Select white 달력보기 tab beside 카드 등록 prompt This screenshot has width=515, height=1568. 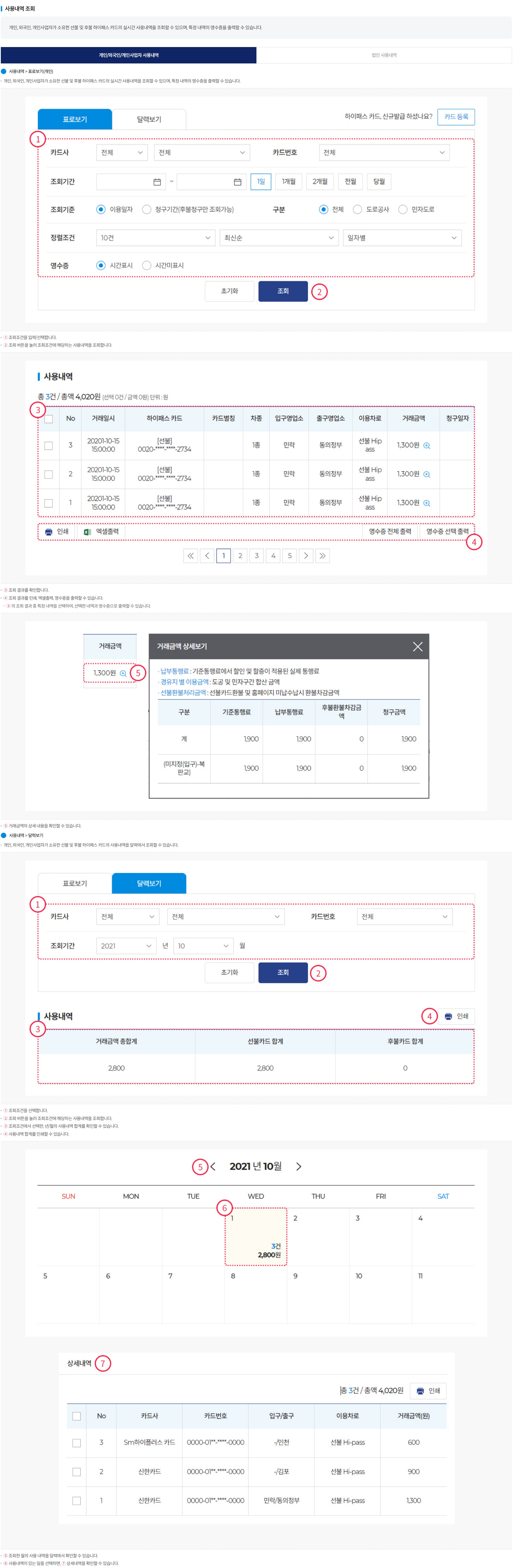149,119
